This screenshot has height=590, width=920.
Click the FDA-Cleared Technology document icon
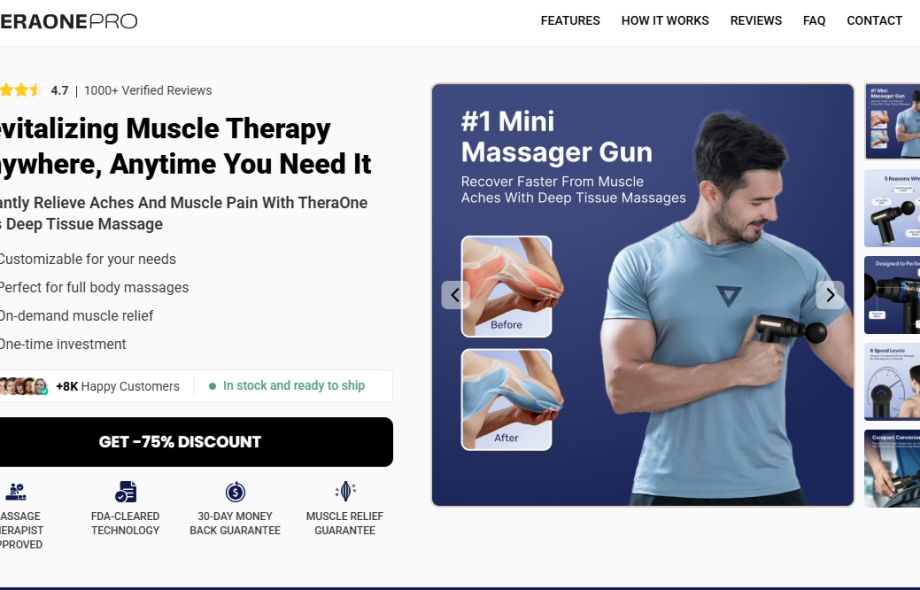(126, 491)
